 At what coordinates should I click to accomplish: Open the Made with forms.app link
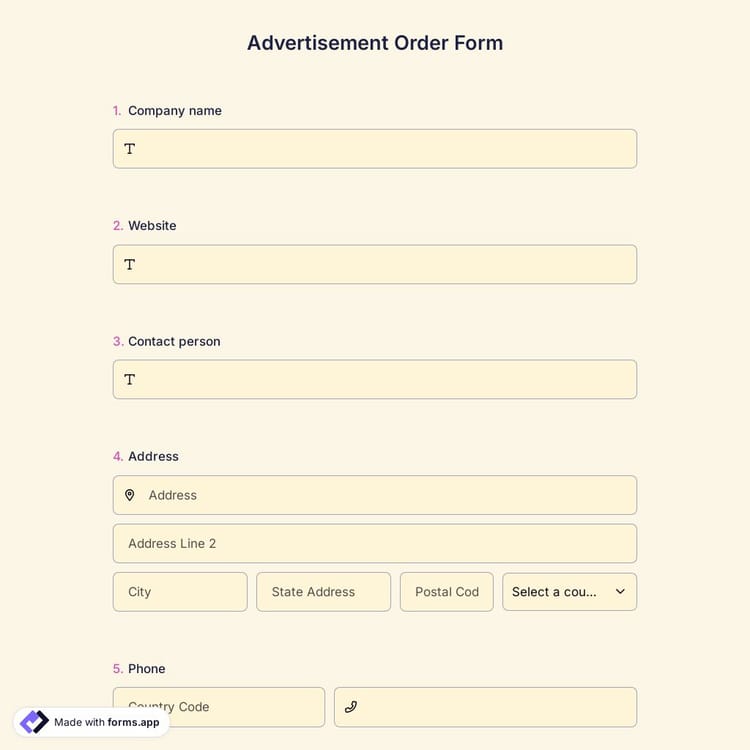(x=106, y=722)
